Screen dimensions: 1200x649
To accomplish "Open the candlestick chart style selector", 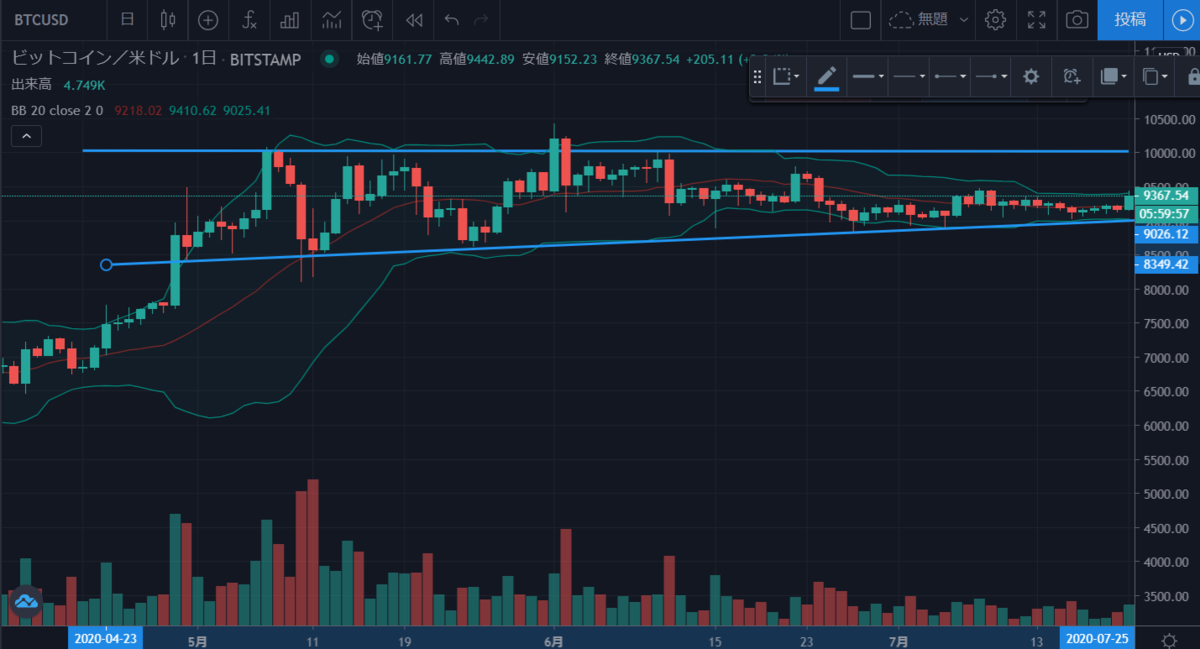I will click(167, 19).
